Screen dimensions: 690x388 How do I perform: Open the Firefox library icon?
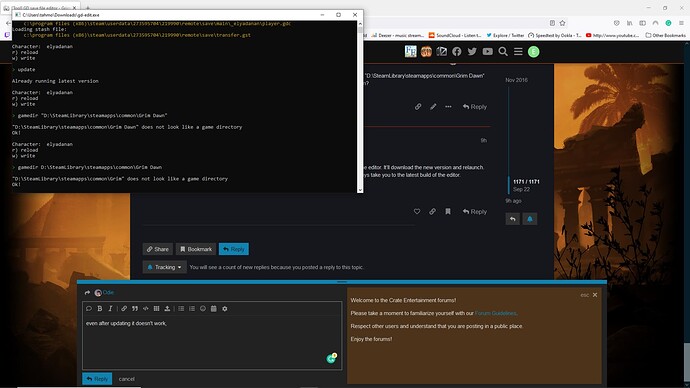630,23
